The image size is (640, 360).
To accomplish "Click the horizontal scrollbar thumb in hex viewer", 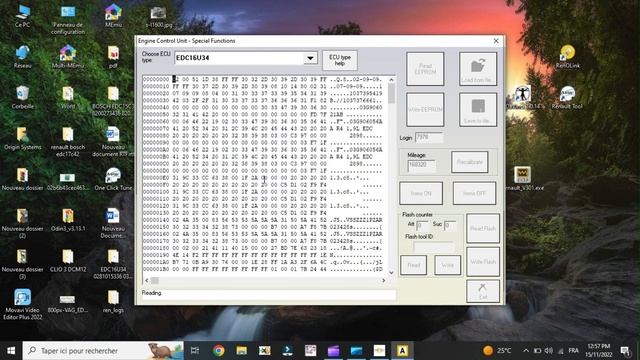I will click(x=155, y=280).
